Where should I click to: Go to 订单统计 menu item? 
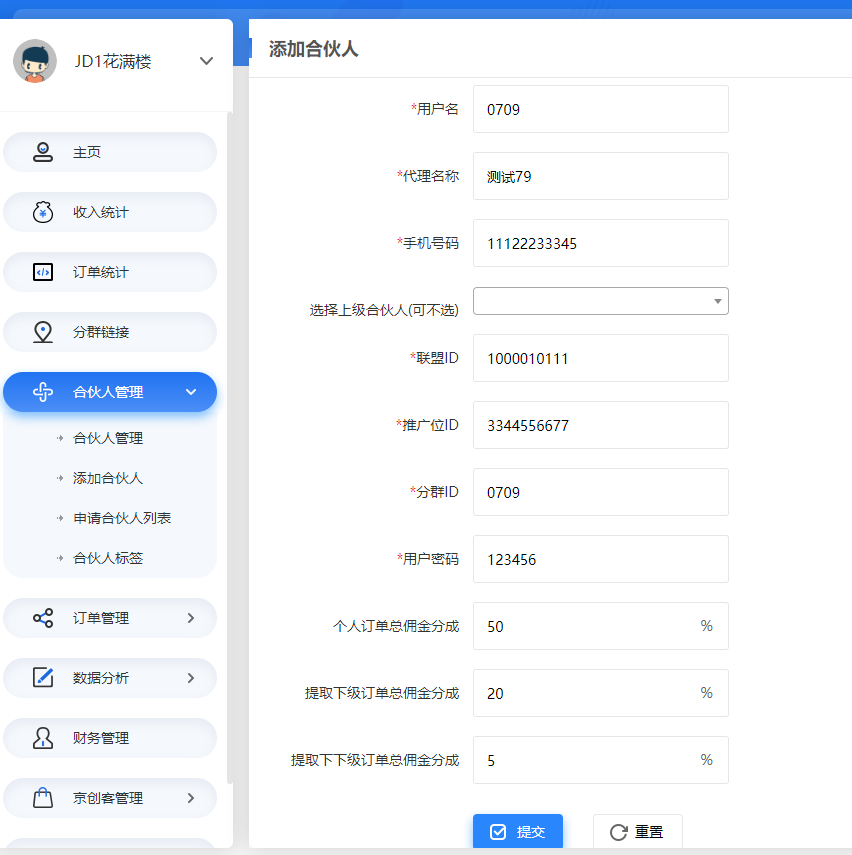pos(110,272)
